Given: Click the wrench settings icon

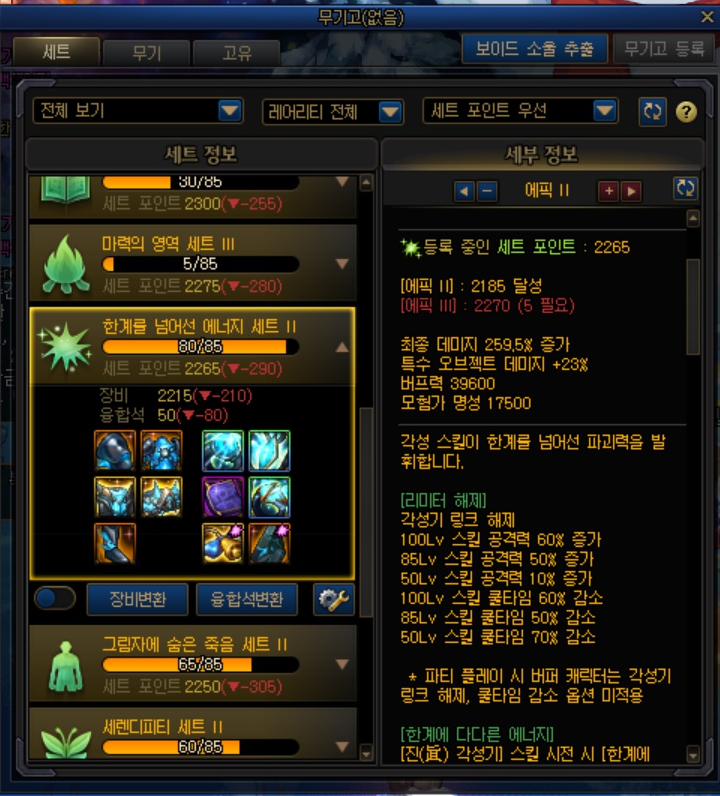Looking at the screenshot, I should point(334,600).
